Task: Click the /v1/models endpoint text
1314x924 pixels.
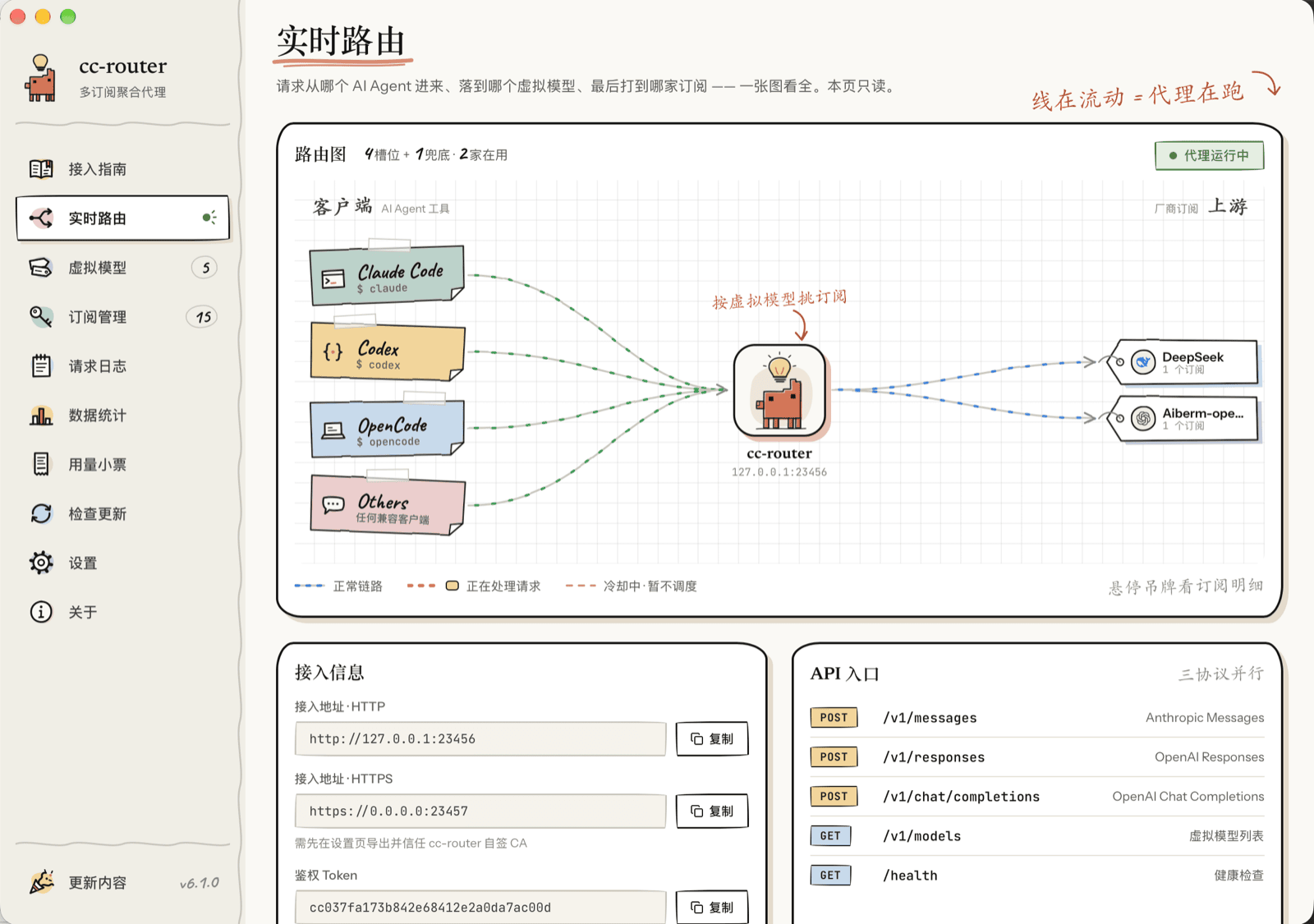Action: click(x=922, y=836)
